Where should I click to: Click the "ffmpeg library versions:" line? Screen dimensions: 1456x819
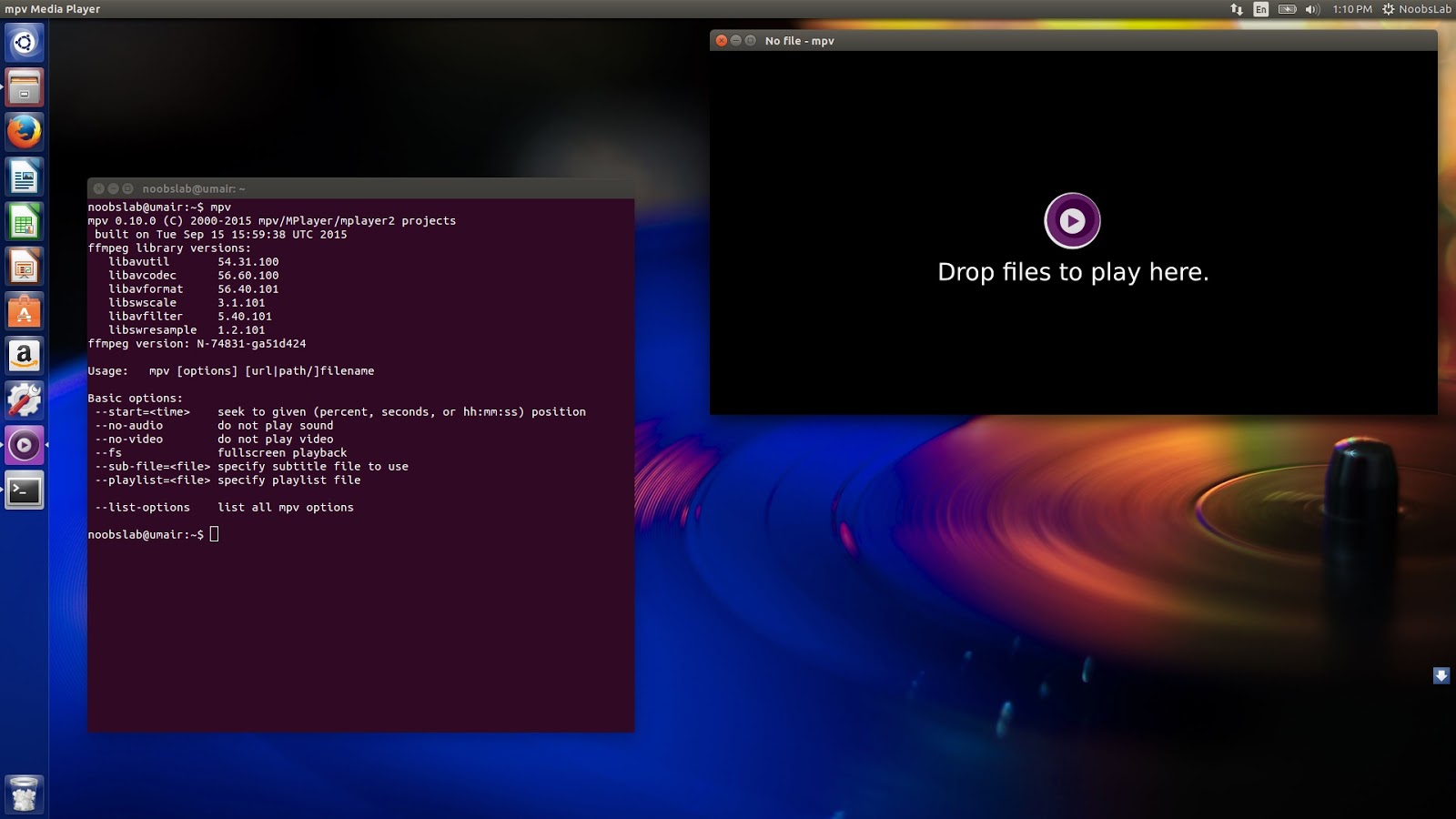(x=169, y=248)
